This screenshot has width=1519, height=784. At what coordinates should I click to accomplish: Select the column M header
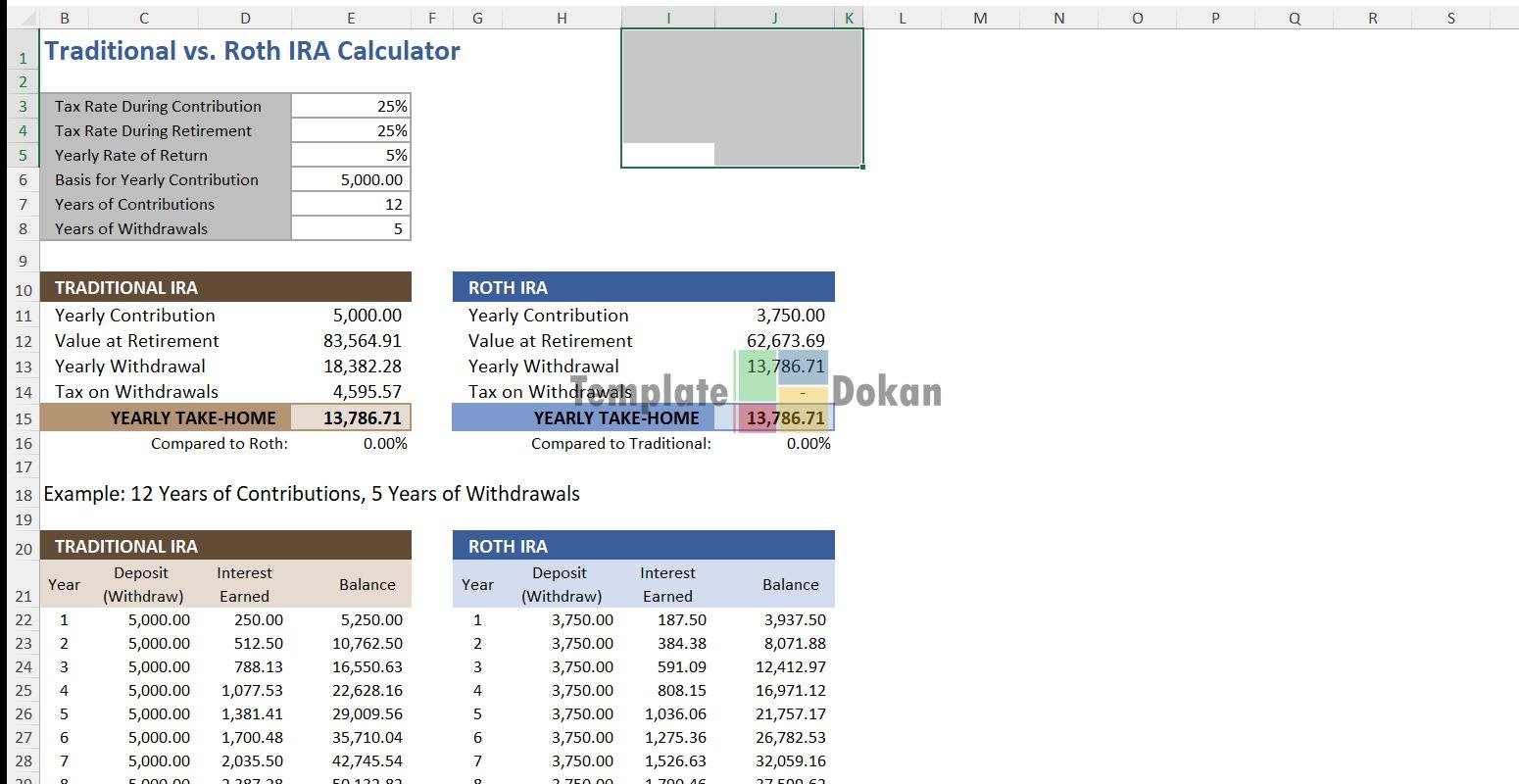(979, 18)
